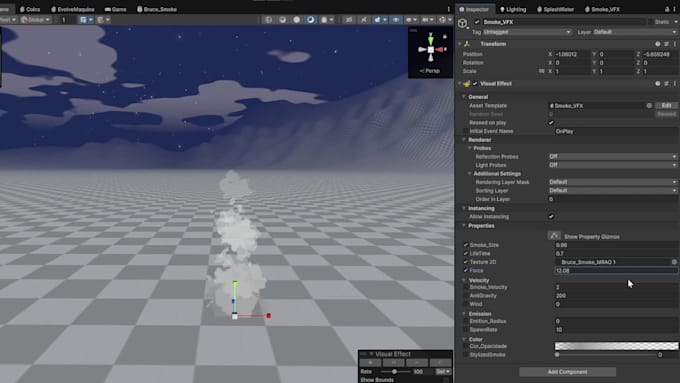
Task: Open the Rendering Layer Mask dropdown
Action: pyautogui.click(x=612, y=182)
